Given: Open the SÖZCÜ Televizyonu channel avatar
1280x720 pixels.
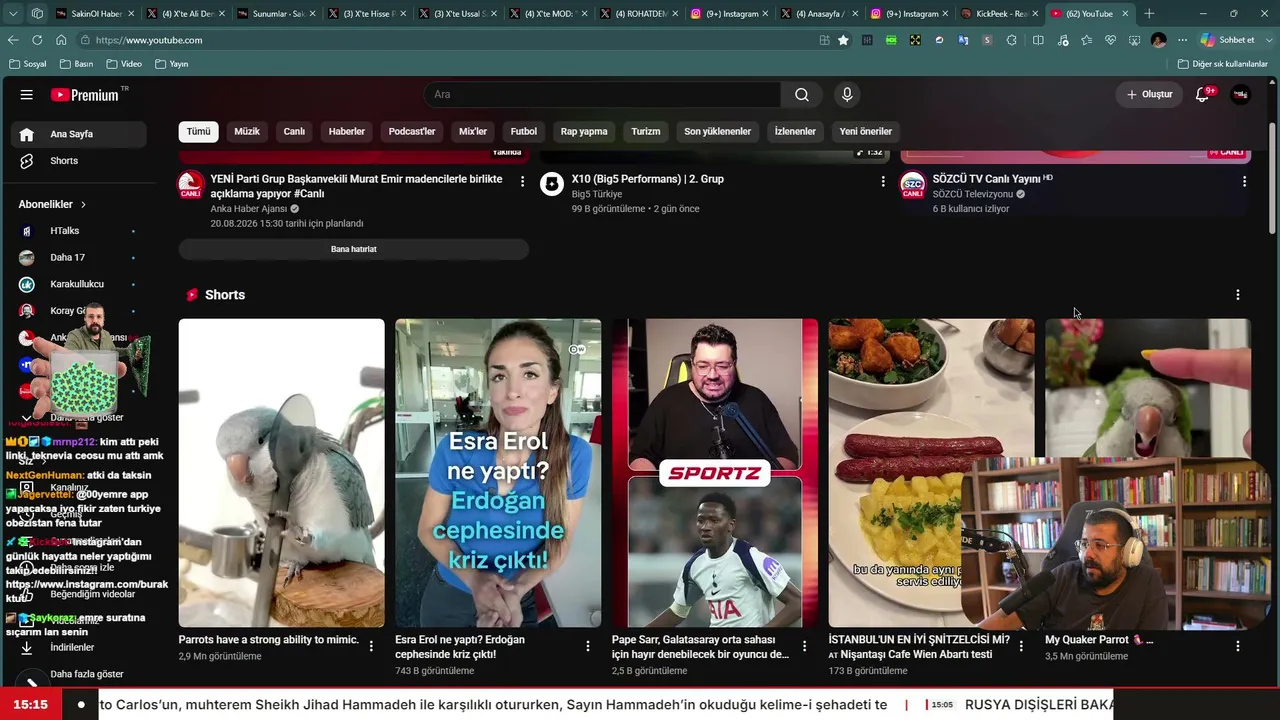Looking at the screenshot, I should [x=913, y=185].
